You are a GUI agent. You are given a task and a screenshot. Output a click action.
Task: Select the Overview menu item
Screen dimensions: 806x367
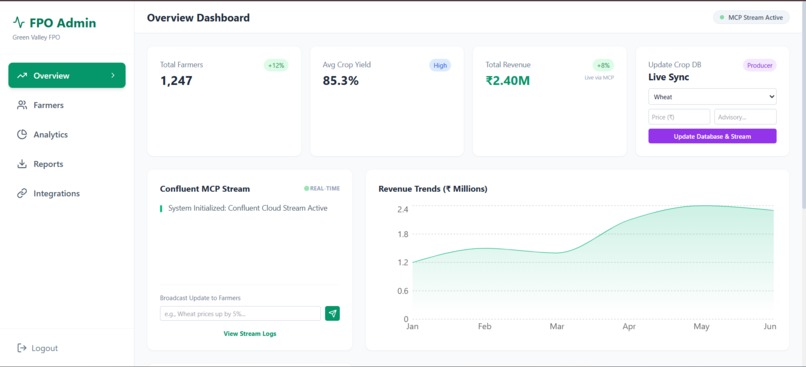coord(67,76)
